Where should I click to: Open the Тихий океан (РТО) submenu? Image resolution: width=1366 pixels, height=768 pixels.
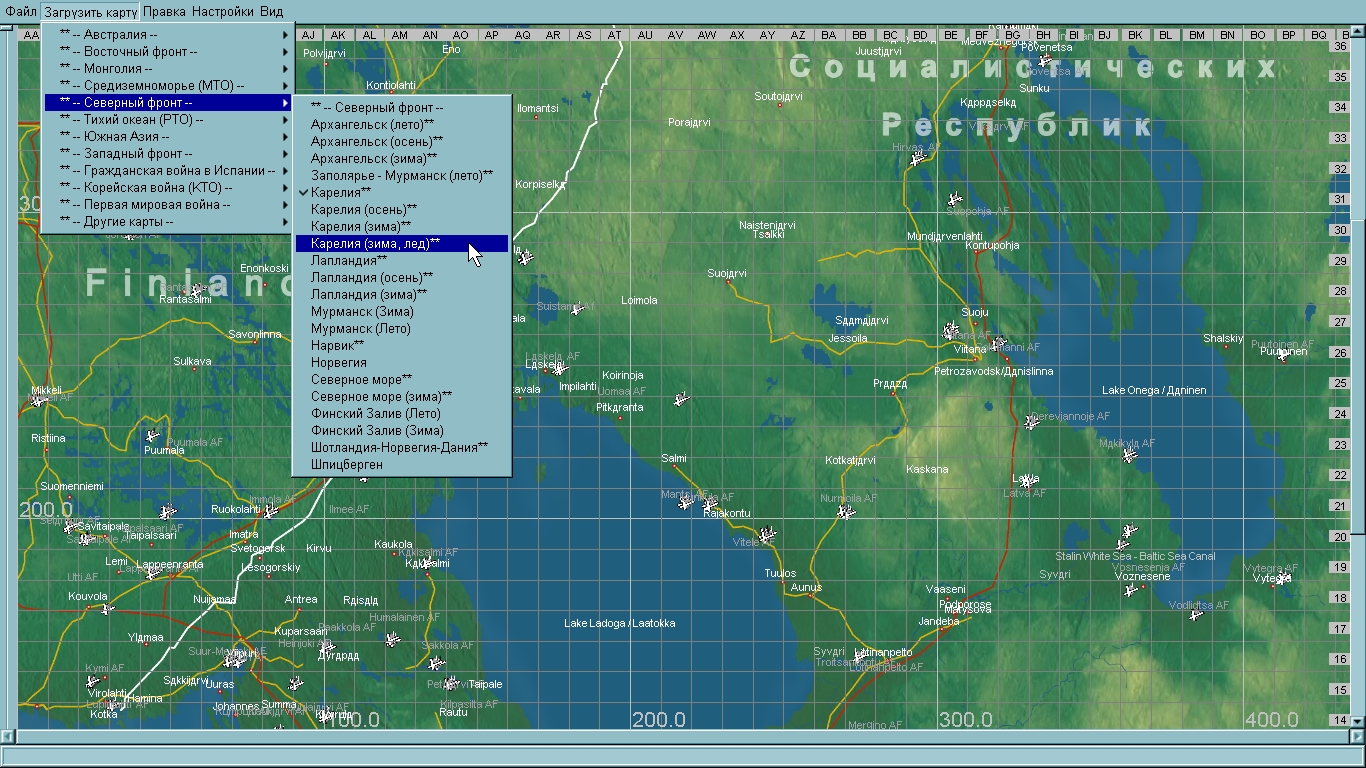tap(170, 120)
